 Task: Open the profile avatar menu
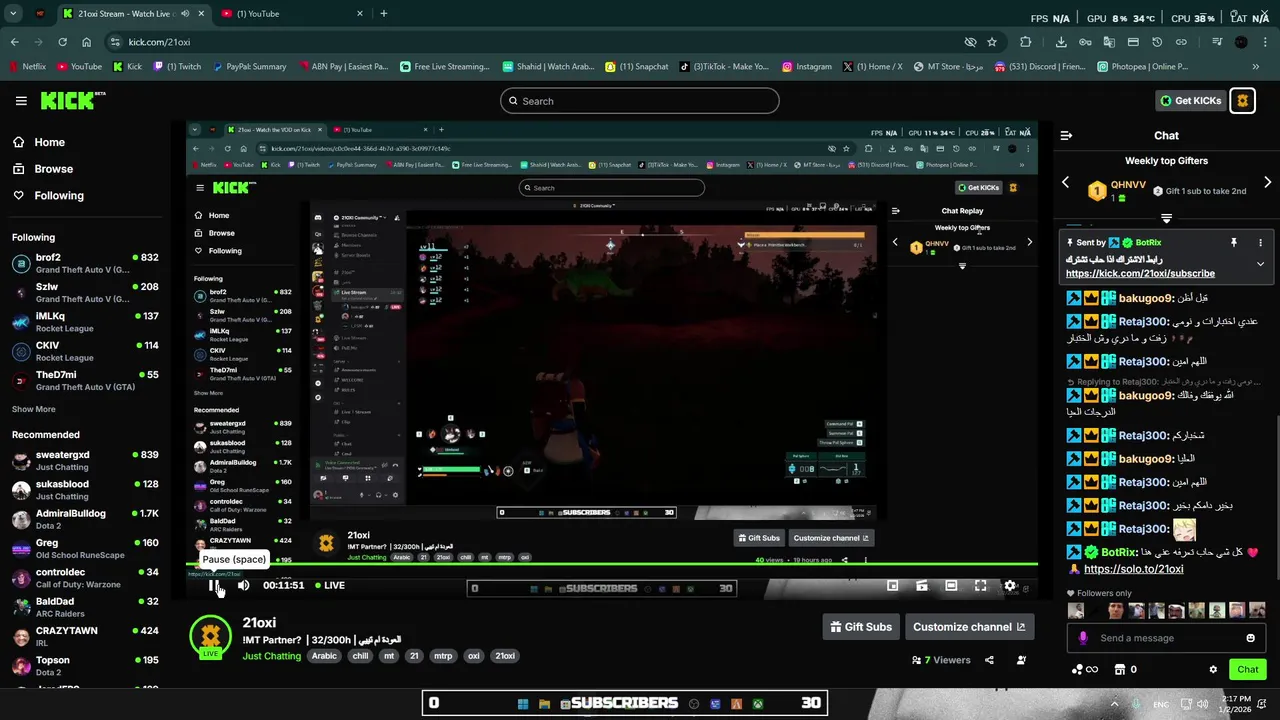1242,101
